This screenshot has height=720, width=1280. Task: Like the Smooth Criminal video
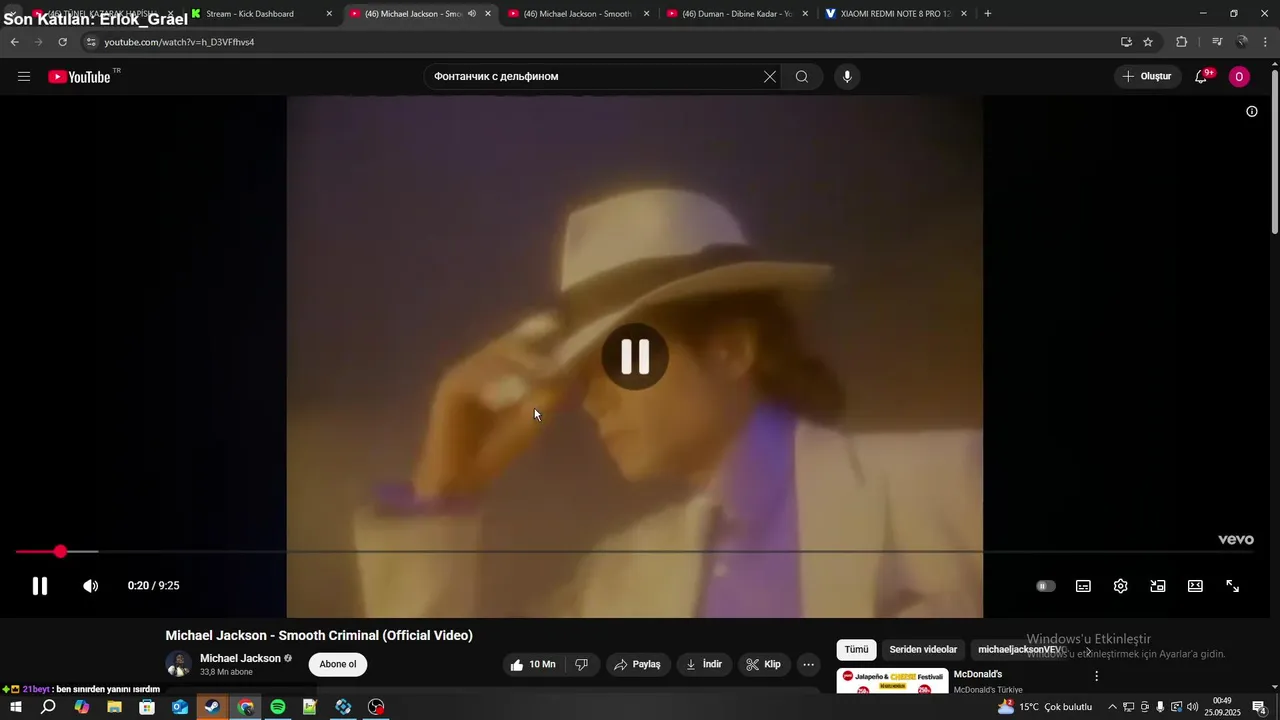533,664
